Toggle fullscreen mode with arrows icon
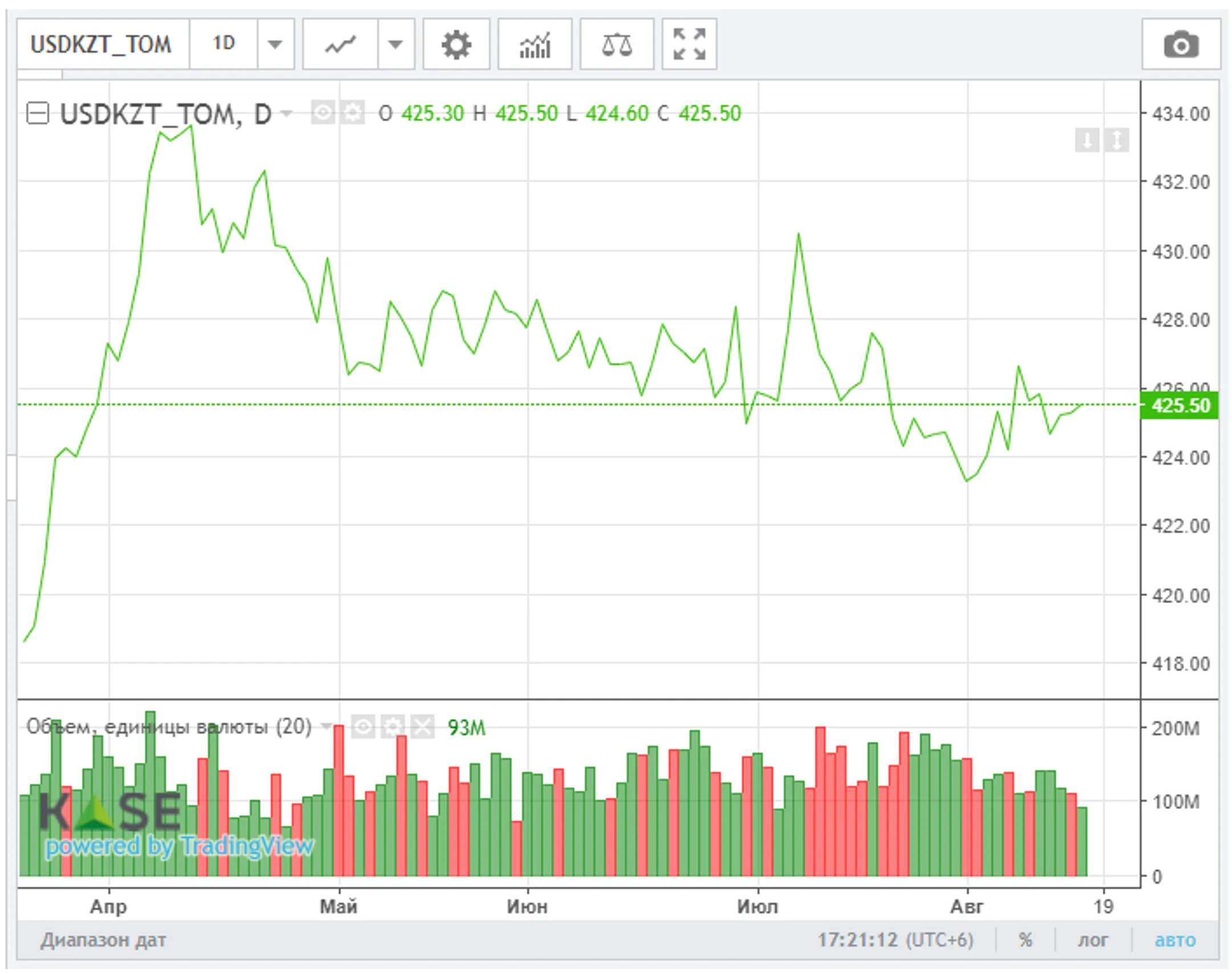1232x974 pixels. 689,45
